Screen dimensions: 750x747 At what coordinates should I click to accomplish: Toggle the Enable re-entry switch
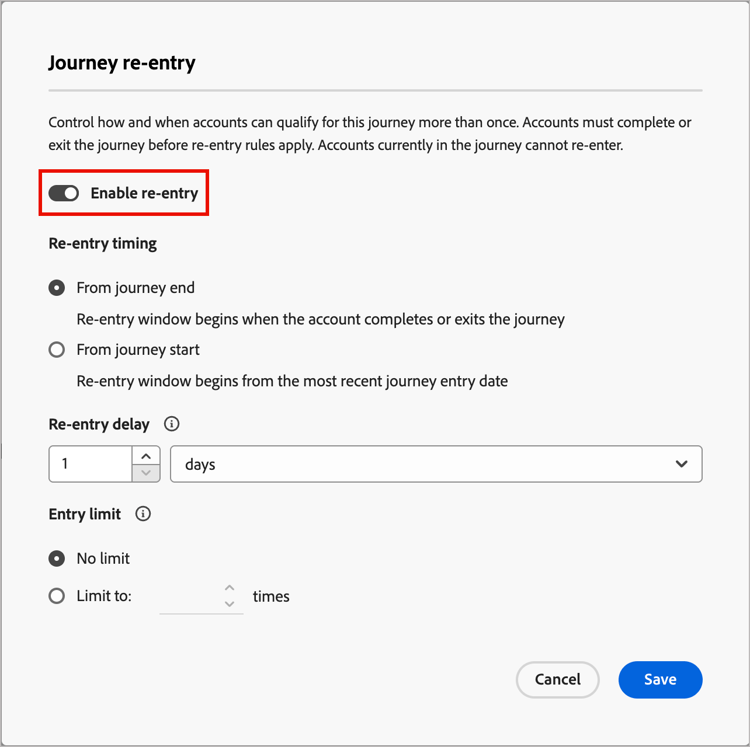(x=64, y=193)
